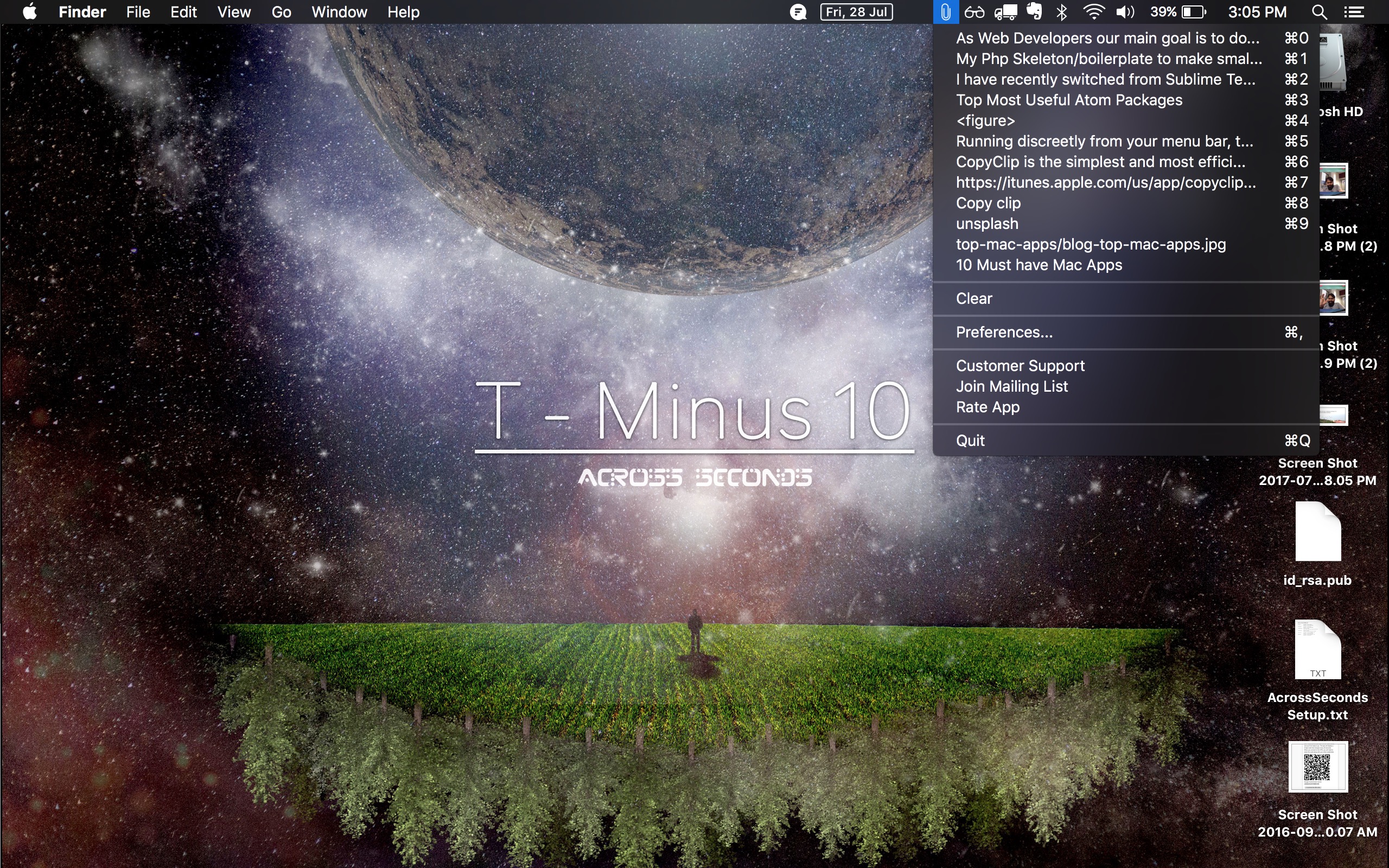Quit CopyClip application
Viewport: 1389px width, 868px height.
tap(970, 440)
